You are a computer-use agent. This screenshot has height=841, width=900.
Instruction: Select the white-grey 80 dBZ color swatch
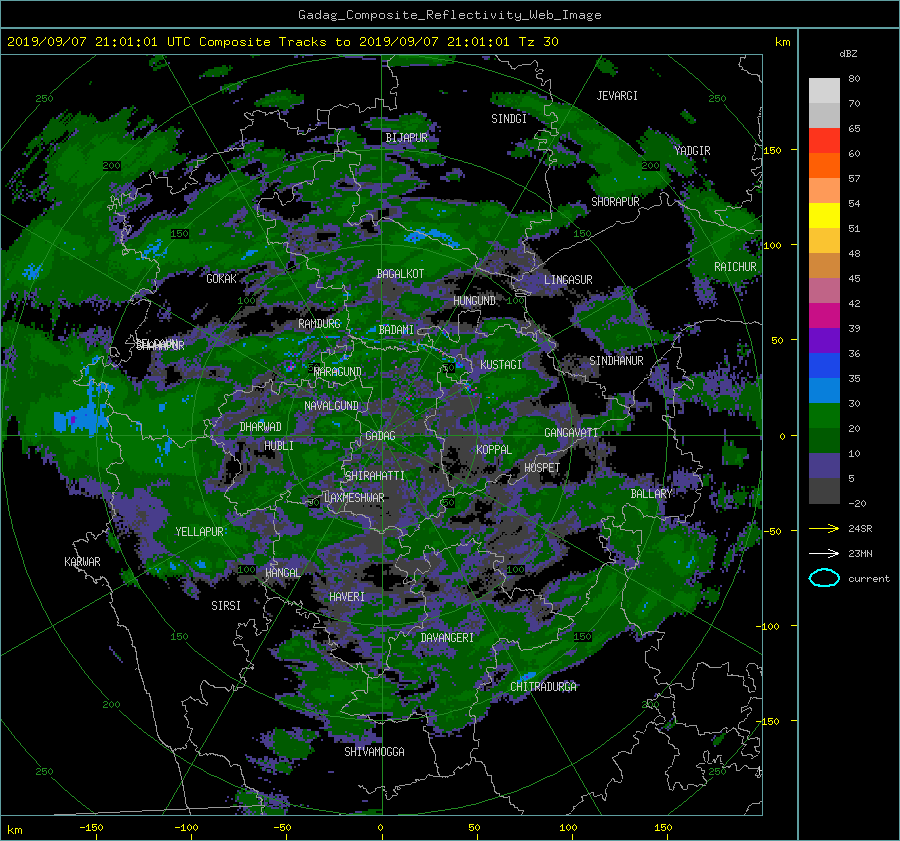(x=824, y=91)
